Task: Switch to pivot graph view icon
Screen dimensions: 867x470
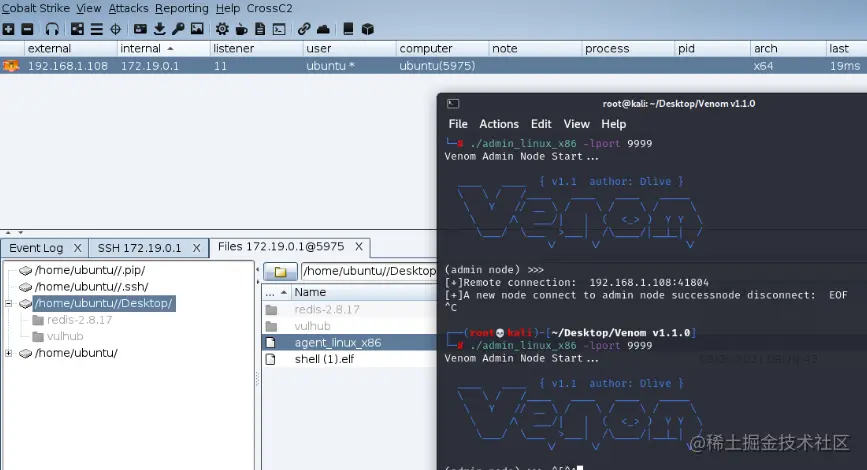Action: 77,29
